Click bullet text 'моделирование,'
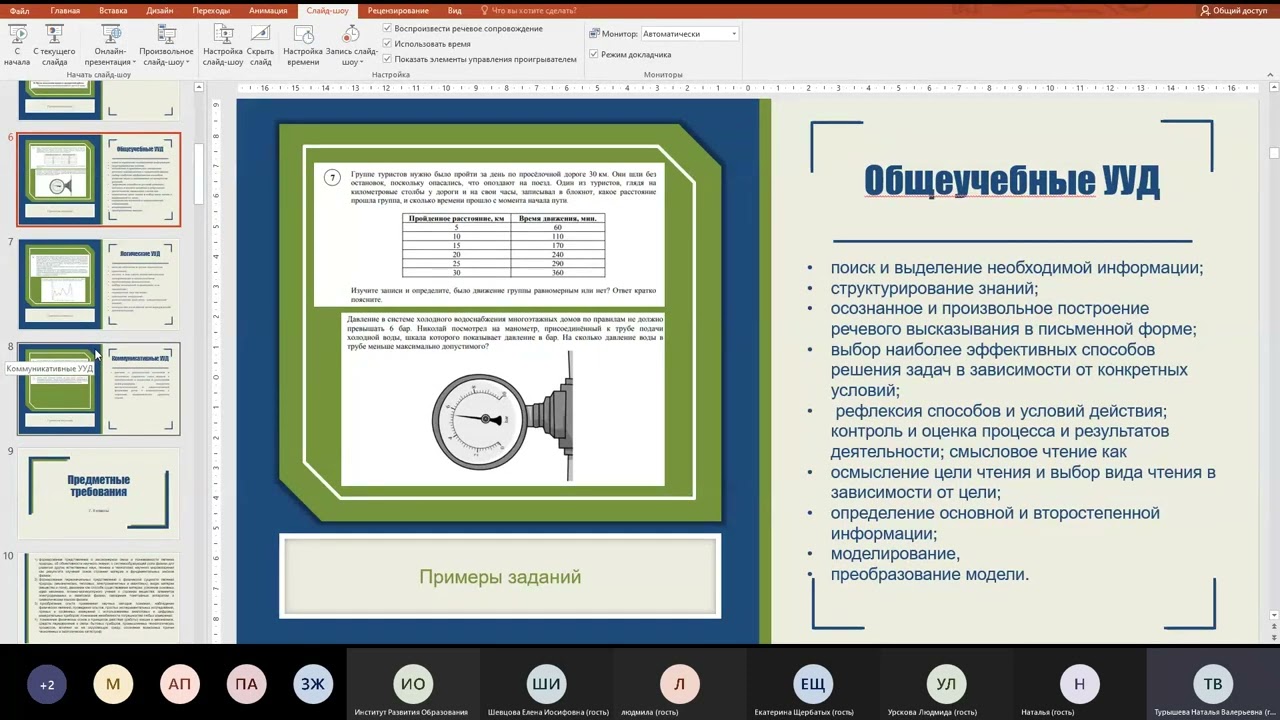Screen dimensions: 1280x720 (895, 553)
